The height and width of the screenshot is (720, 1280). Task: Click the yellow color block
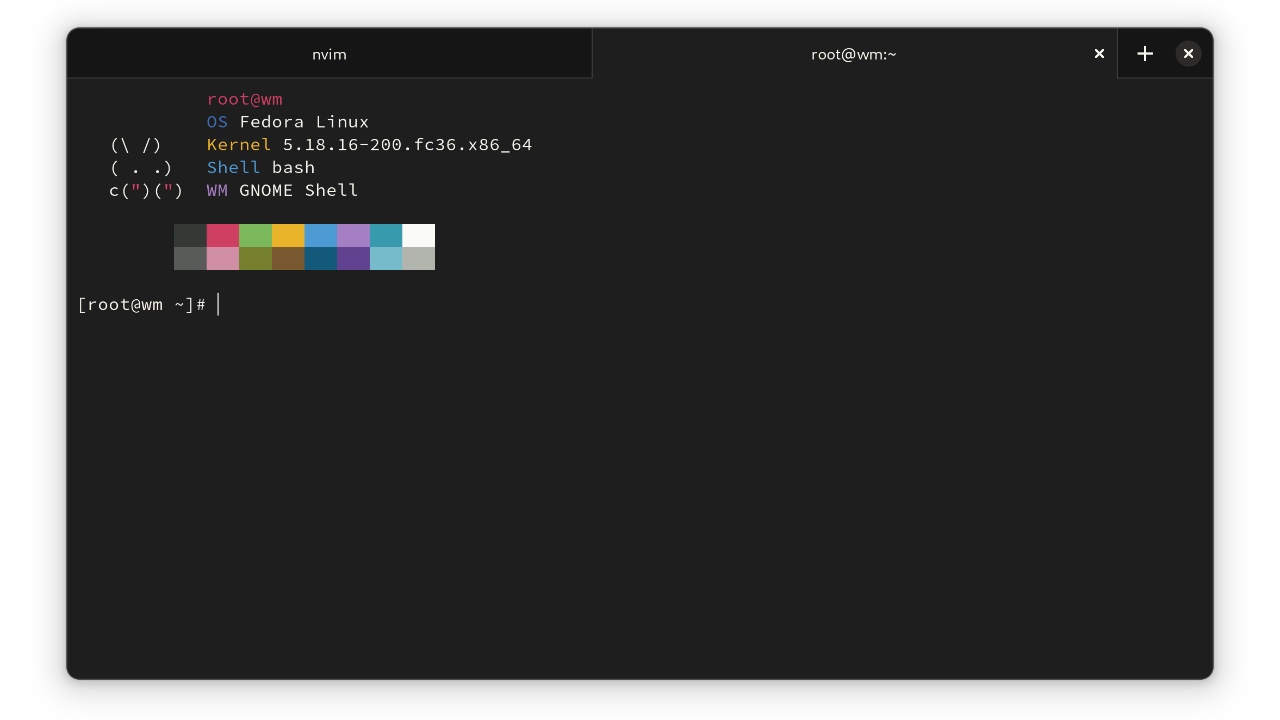pos(288,235)
